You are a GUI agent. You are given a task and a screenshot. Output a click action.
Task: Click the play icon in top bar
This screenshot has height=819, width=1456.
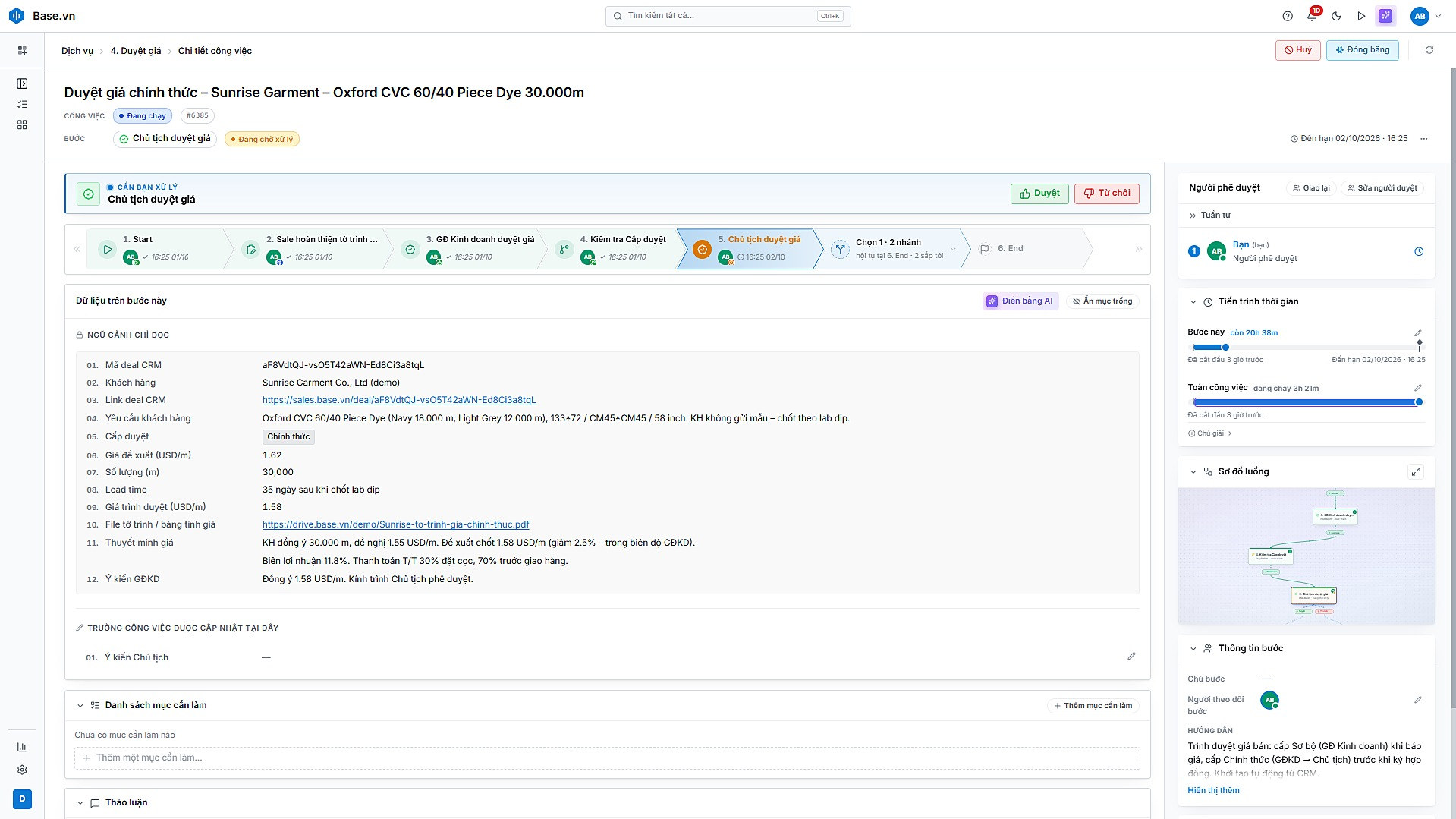pos(1361,16)
